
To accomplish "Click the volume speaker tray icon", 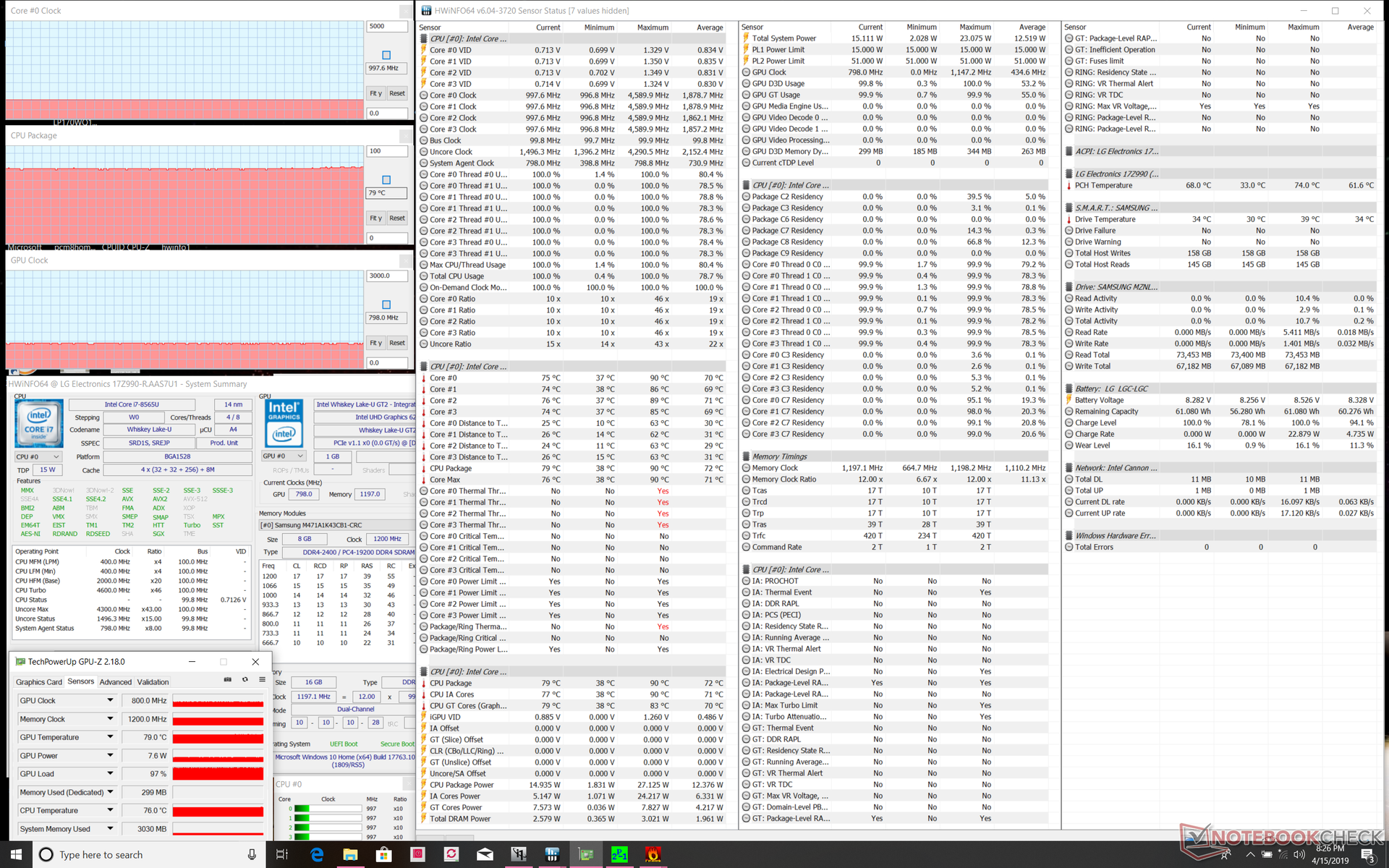I will 1299,854.
